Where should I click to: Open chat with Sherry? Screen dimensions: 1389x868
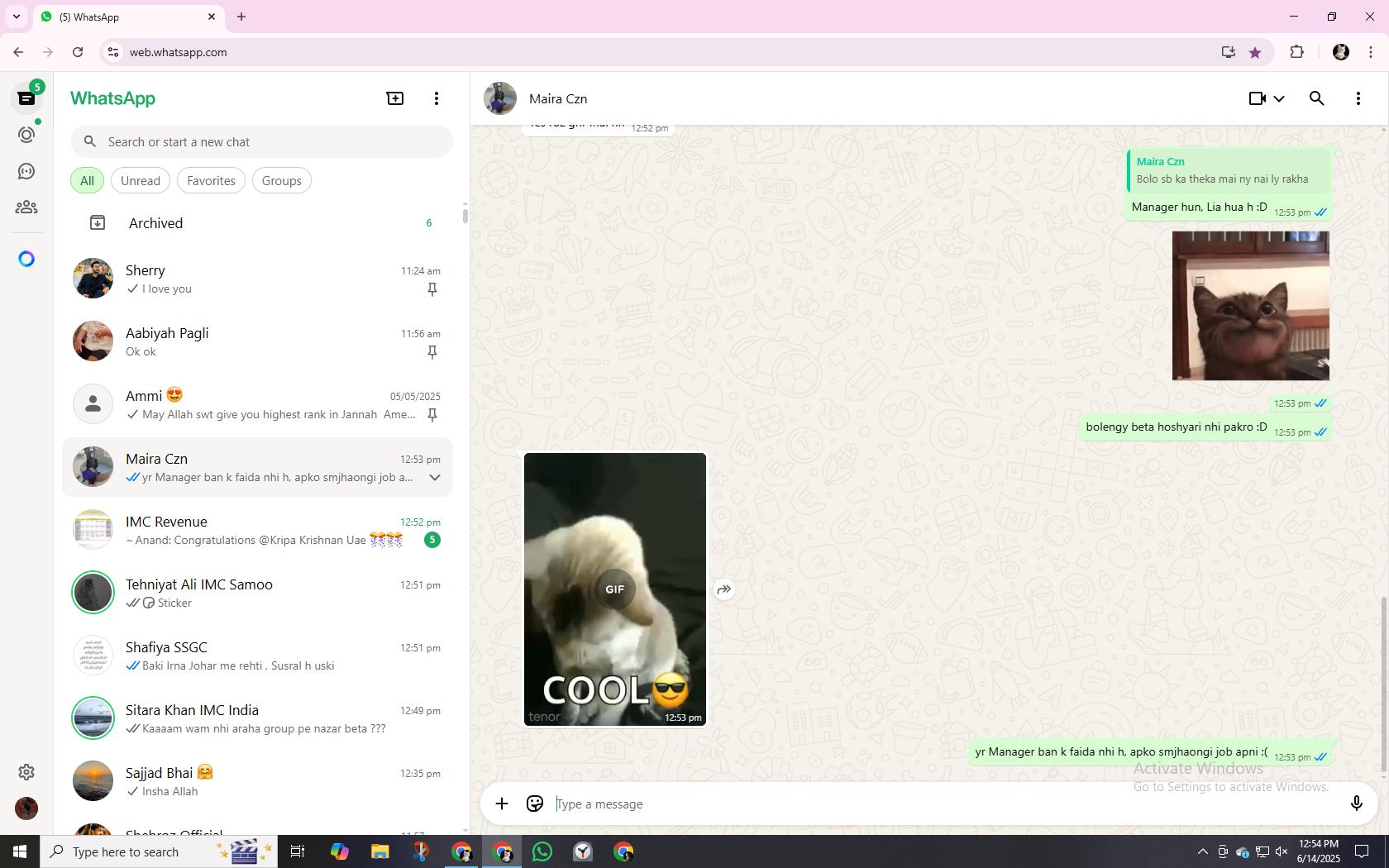pyautogui.click(x=258, y=279)
